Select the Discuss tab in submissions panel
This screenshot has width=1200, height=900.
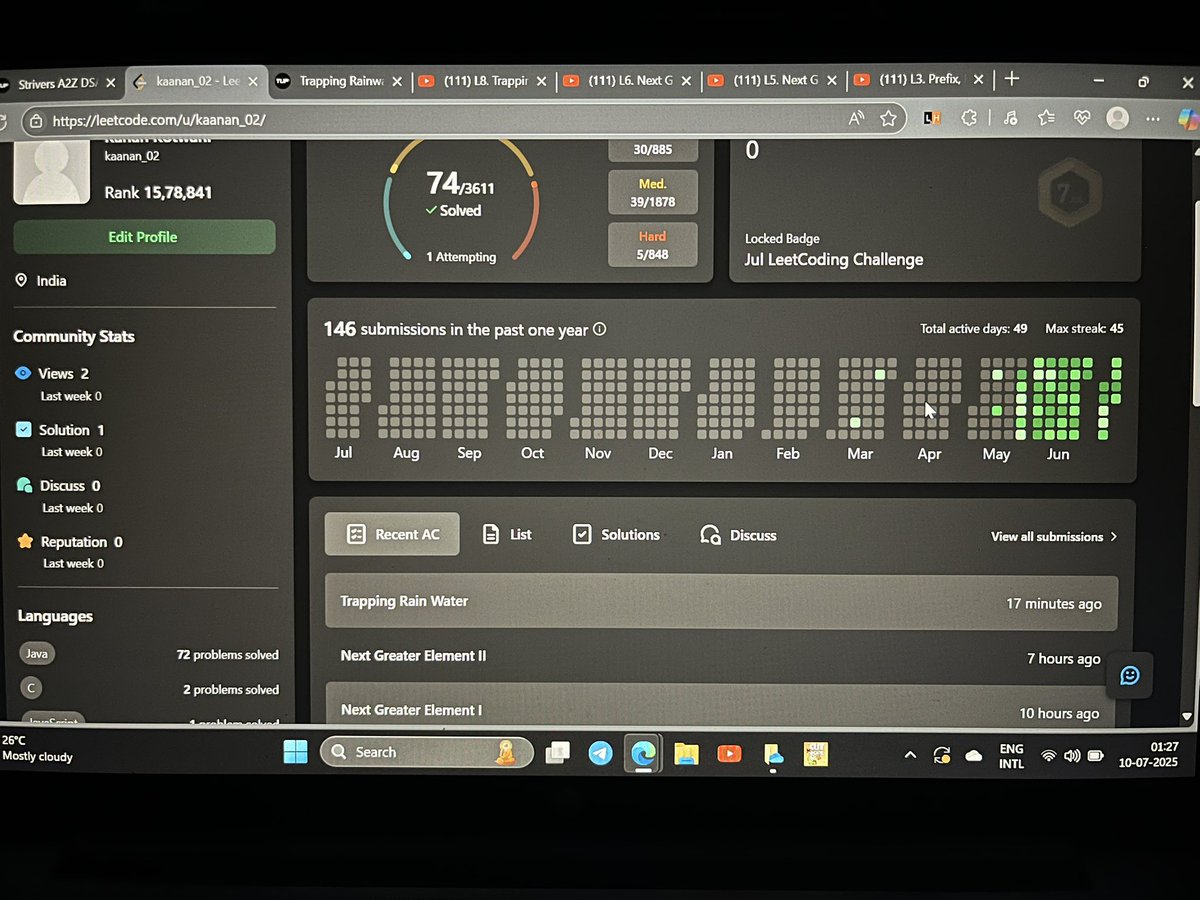(x=739, y=535)
